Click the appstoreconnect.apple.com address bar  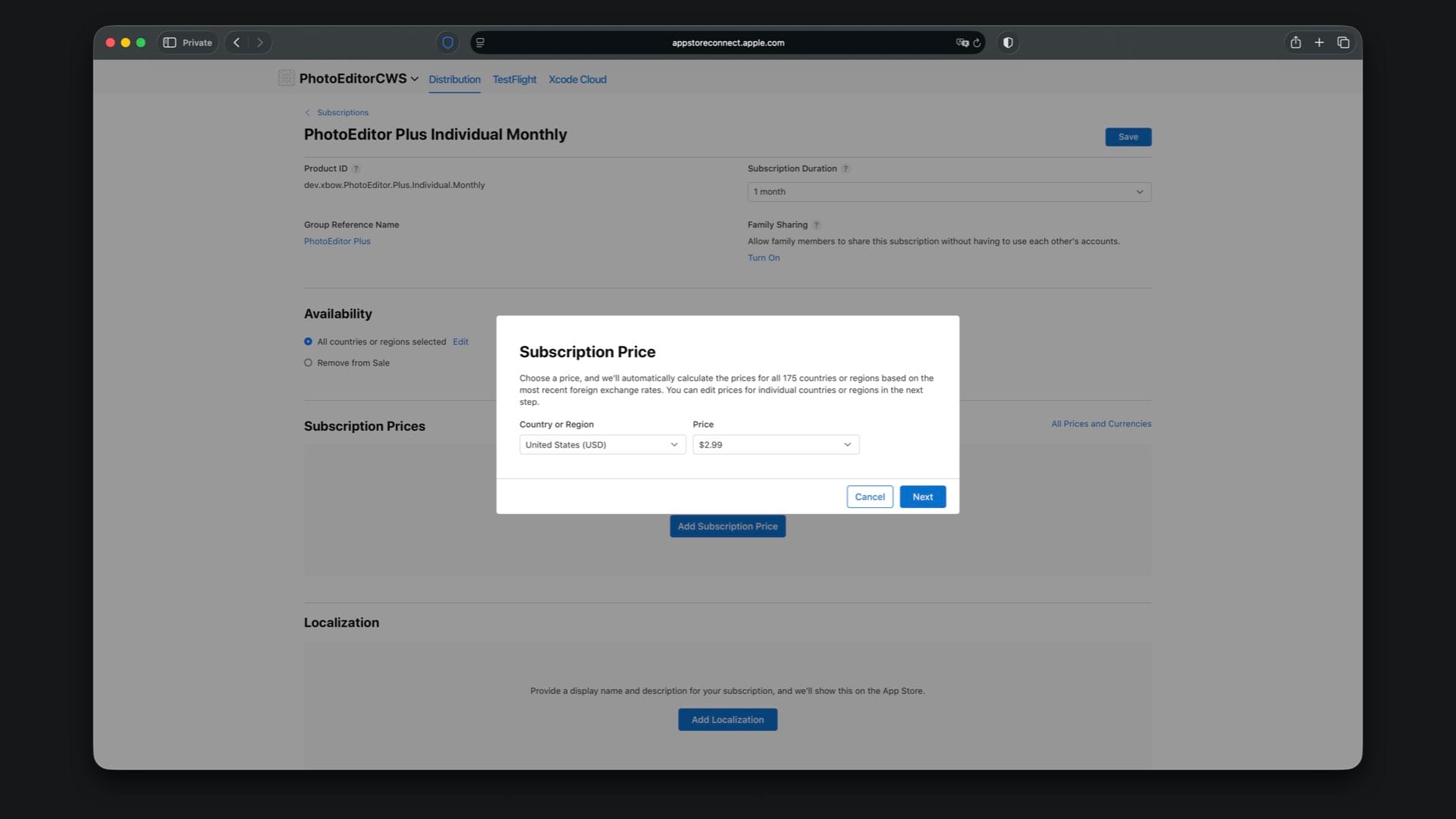coord(727,42)
